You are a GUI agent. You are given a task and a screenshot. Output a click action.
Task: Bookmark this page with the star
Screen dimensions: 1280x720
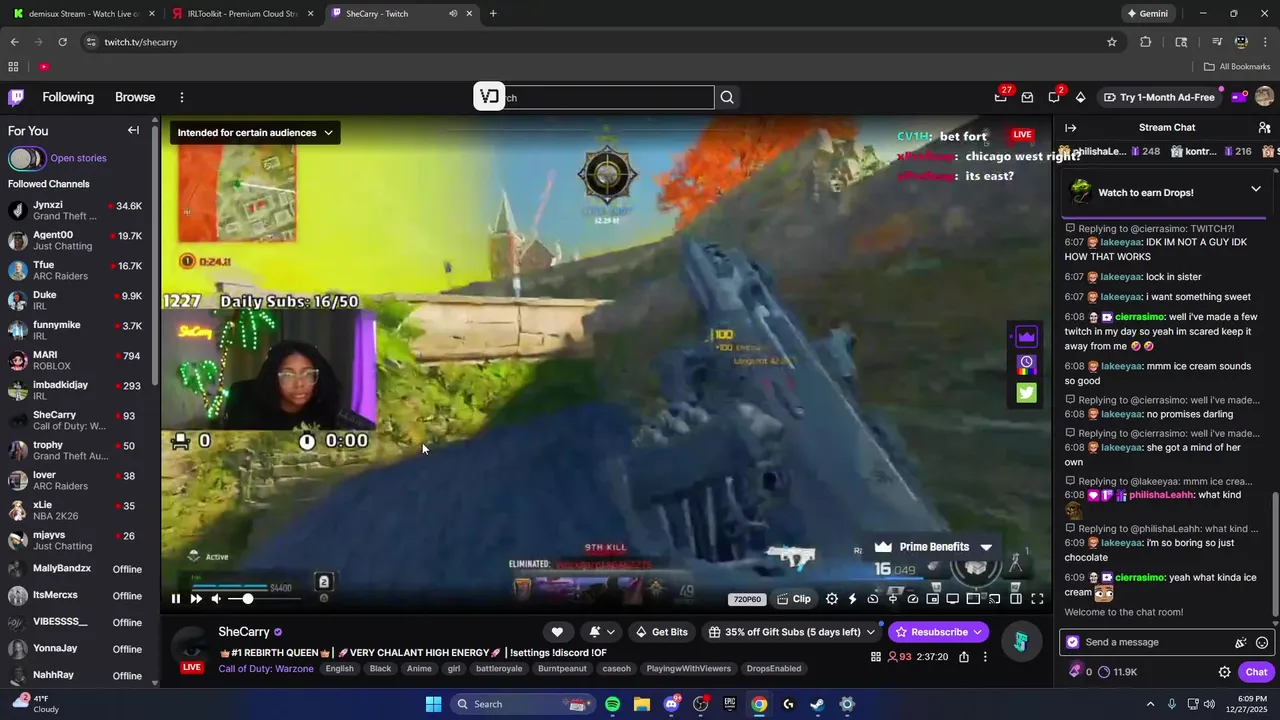point(1111,42)
